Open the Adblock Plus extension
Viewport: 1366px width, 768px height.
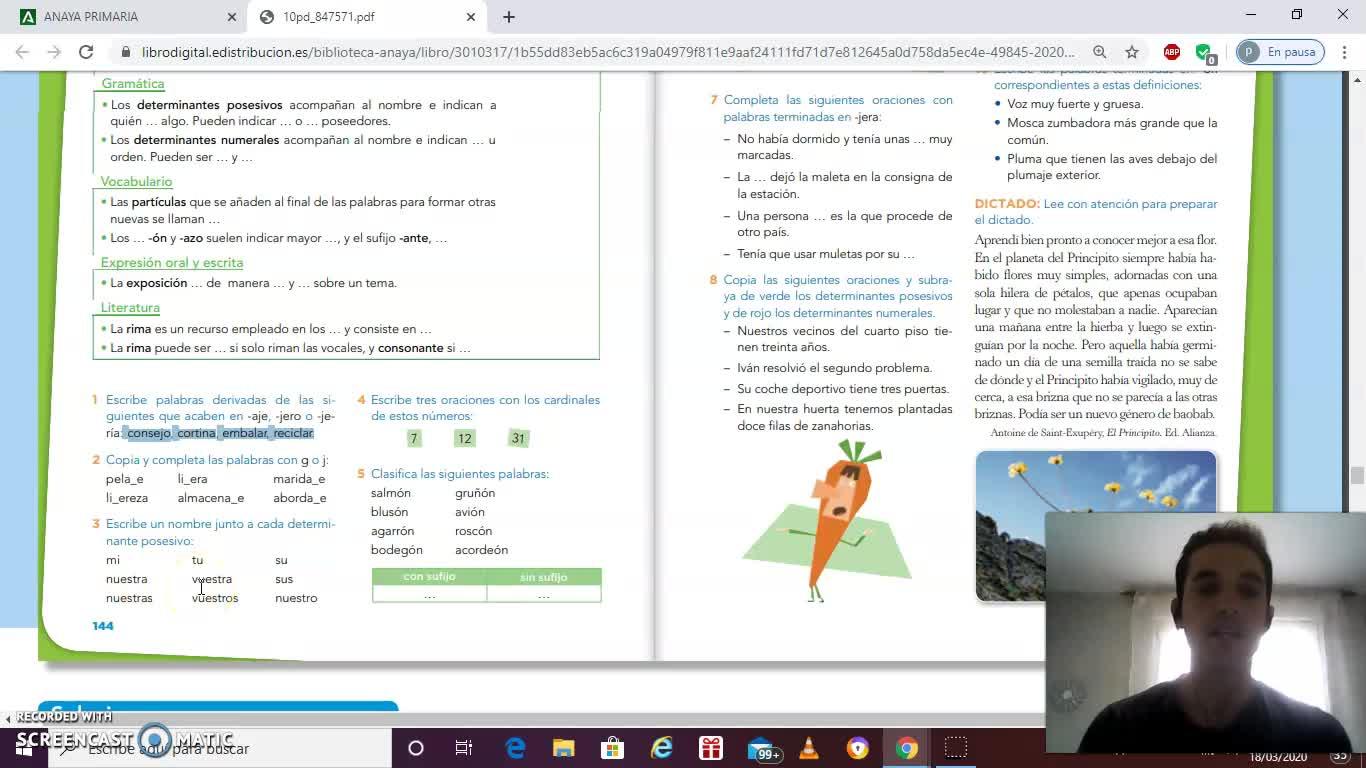tap(1172, 52)
